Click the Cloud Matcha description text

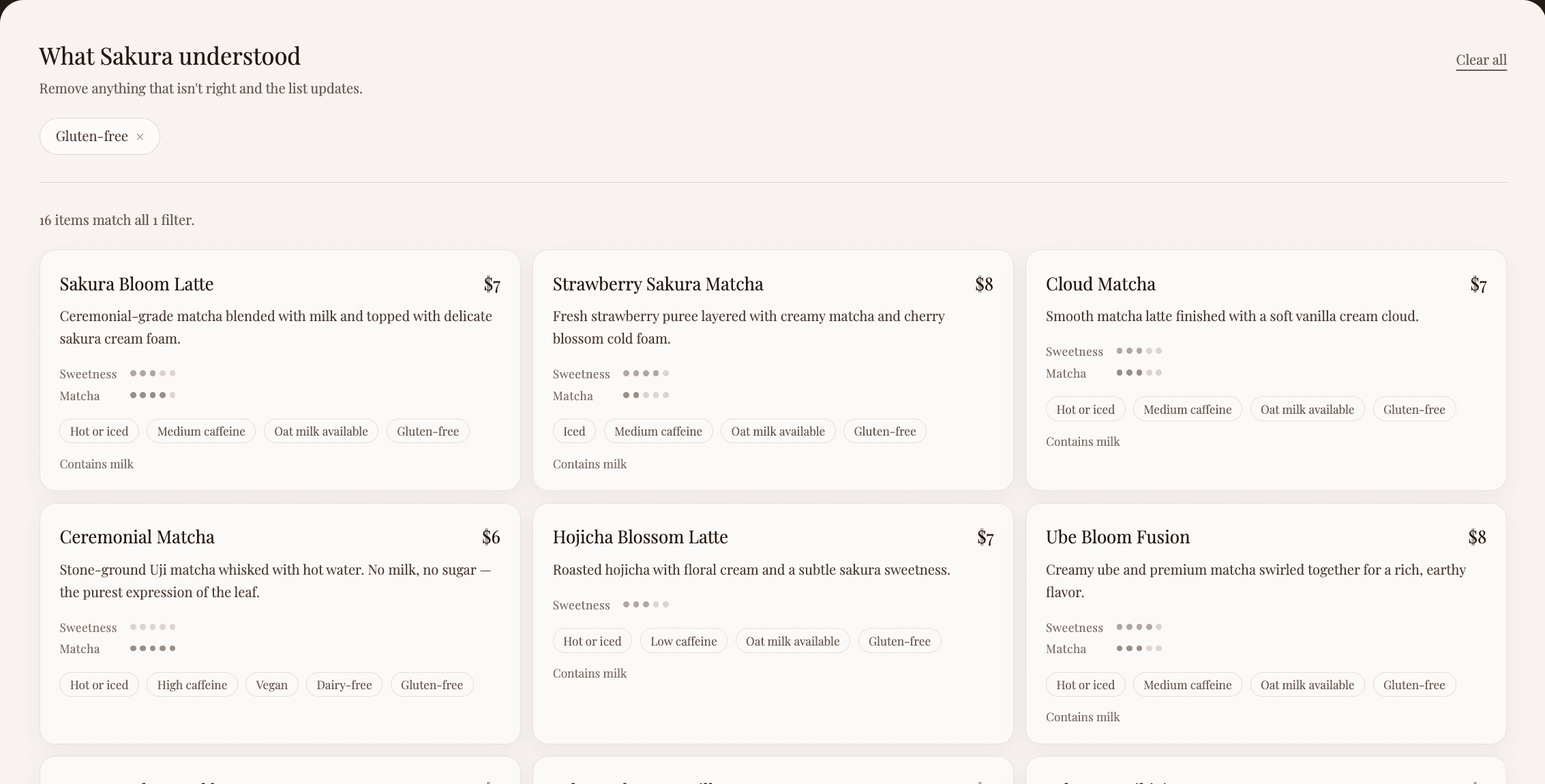click(1232, 316)
